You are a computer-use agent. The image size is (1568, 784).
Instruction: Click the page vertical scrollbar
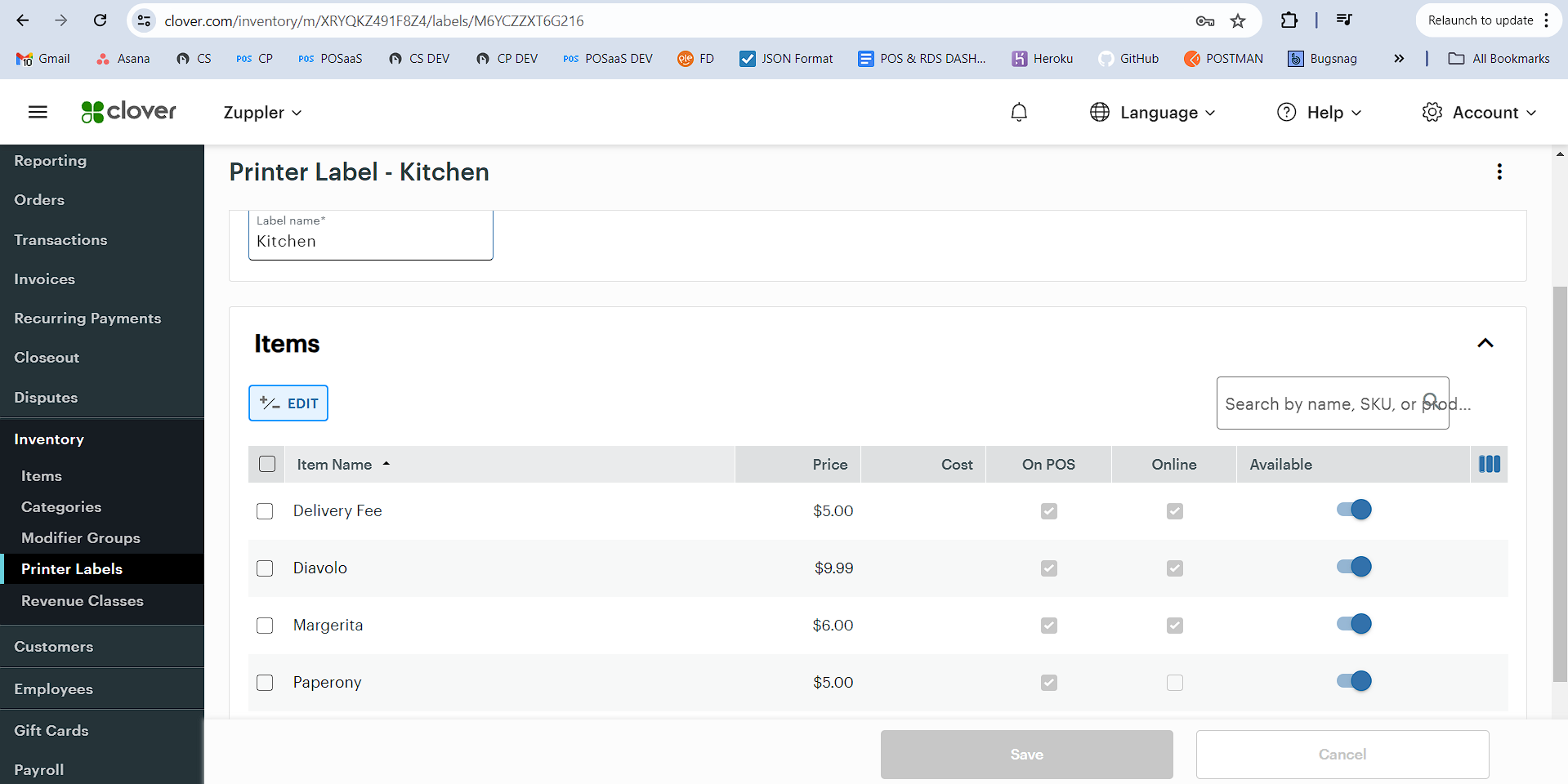pos(1560,484)
